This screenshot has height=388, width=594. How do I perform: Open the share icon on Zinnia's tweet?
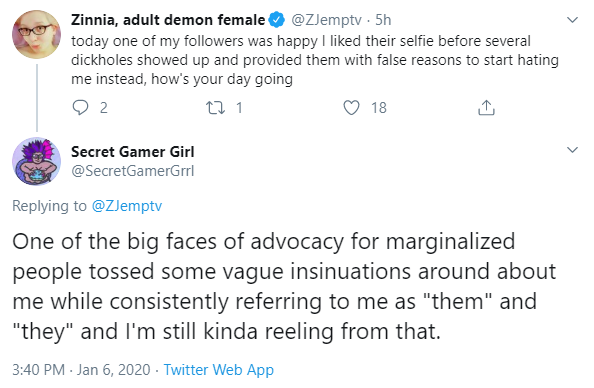click(x=486, y=108)
